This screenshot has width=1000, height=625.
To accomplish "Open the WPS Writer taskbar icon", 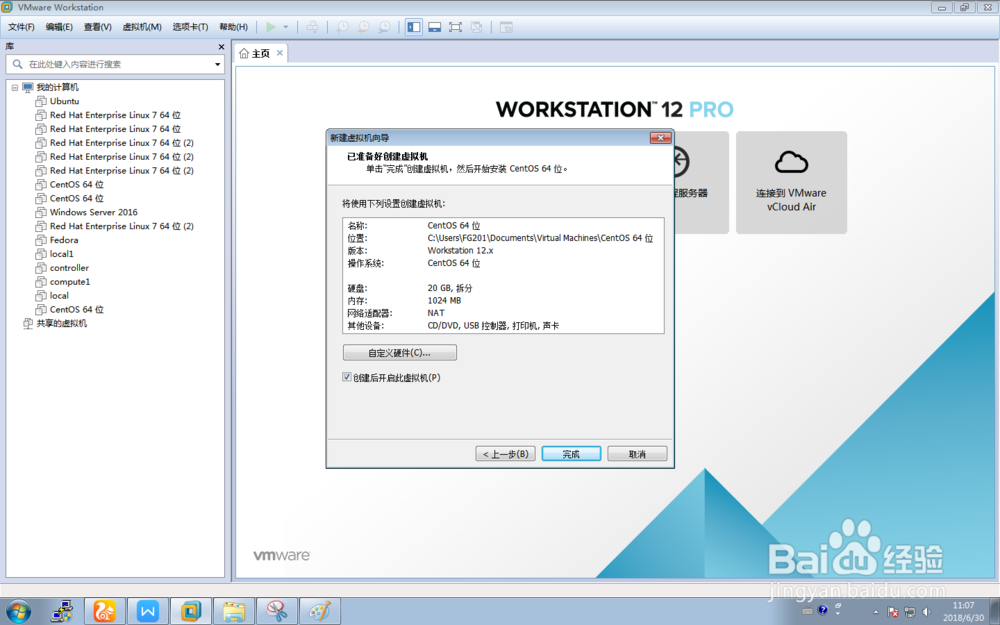I will (x=148, y=612).
